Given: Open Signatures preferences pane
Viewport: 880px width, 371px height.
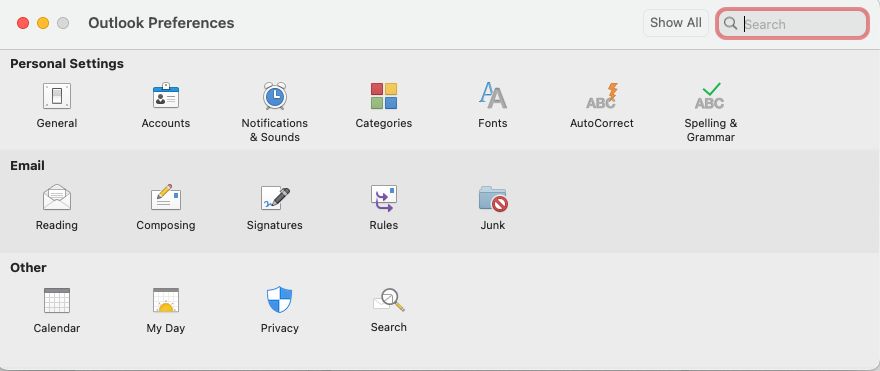Looking at the screenshot, I should [x=275, y=198].
